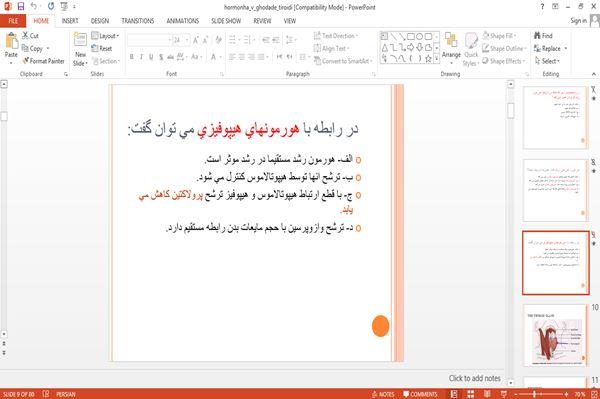Viewport: 600px width, 399px height.
Task: Click Convert to SmartArt
Action: 343,61
